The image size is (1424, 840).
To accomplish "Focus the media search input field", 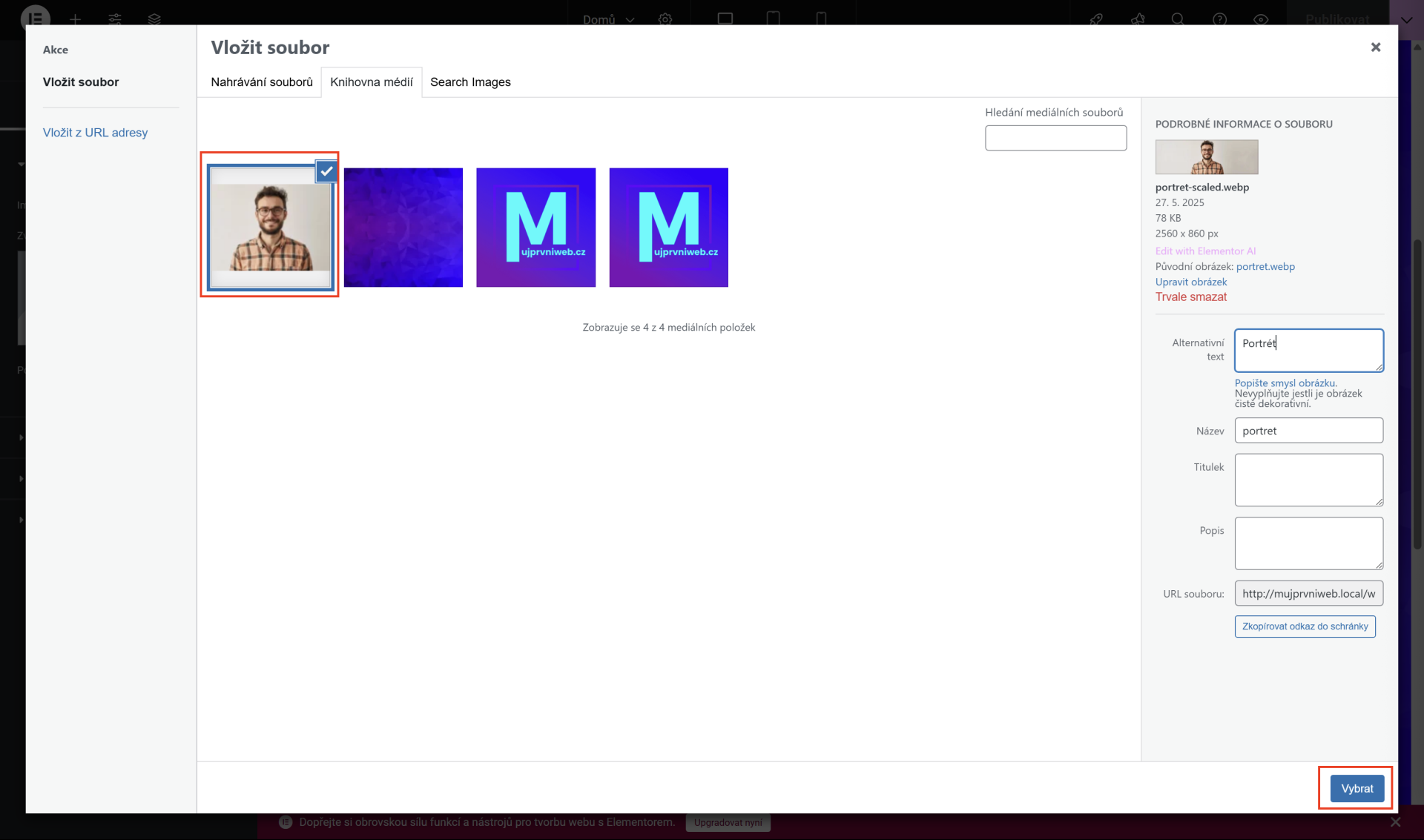I will (1055, 138).
